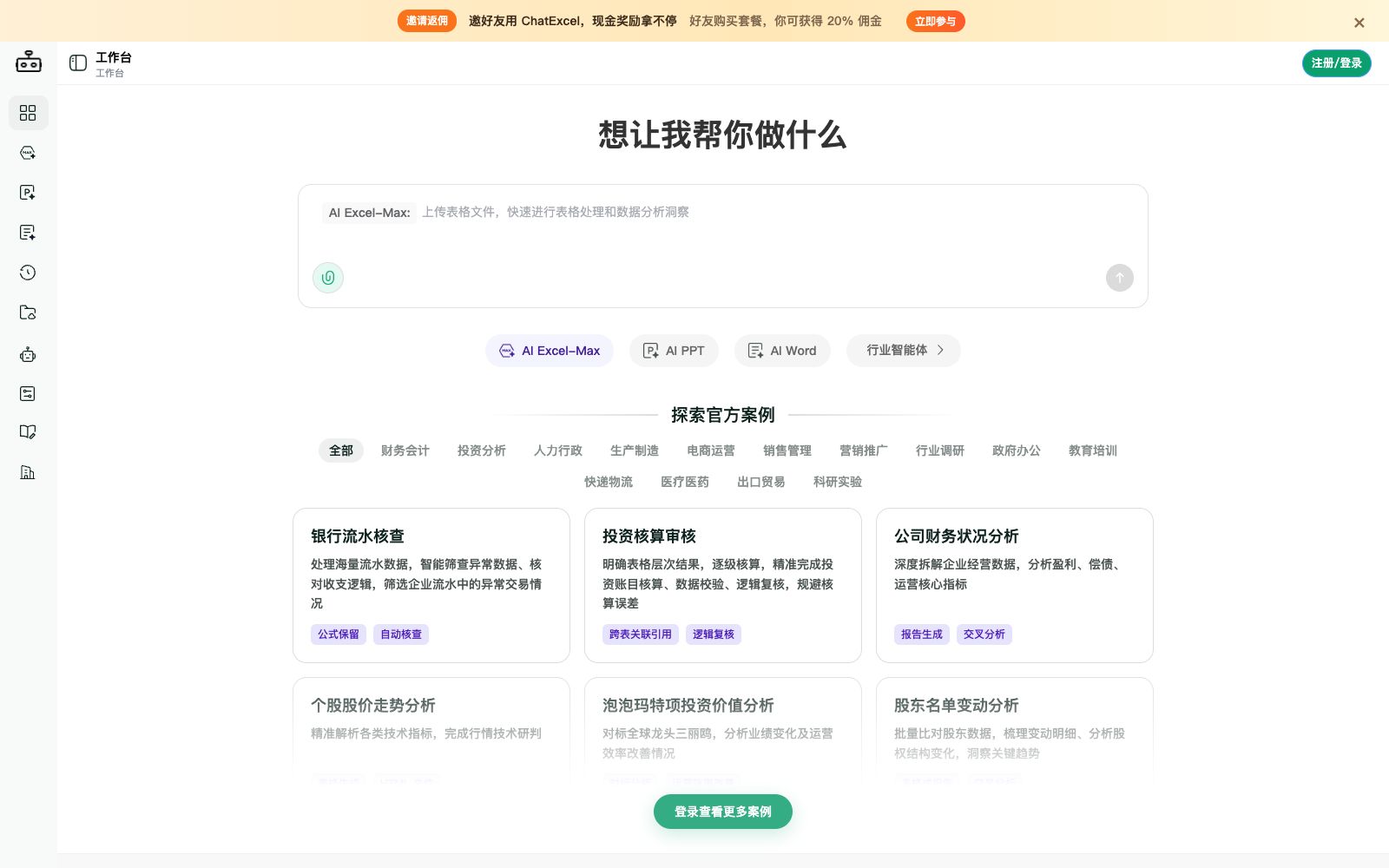Image resolution: width=1389 pixels, height=868 pixels.
Task: Select the 出口贸易 category tab
Action: tap(761, 482)
